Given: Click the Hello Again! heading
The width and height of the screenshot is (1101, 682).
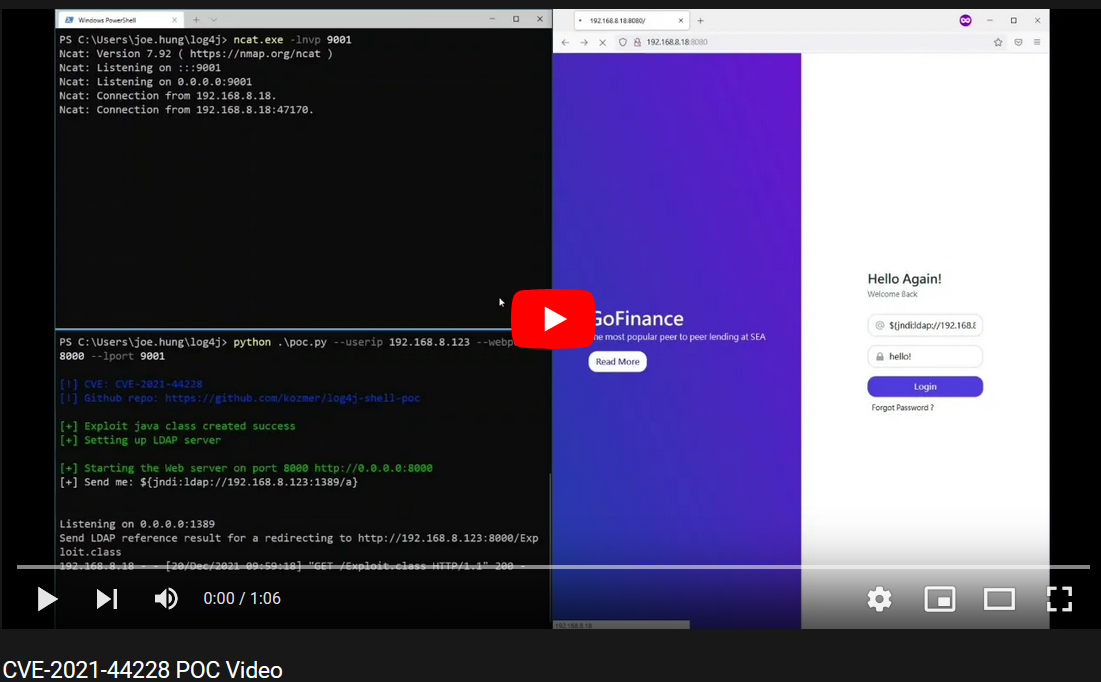Looking at the screenshot, I should point(904,279).
